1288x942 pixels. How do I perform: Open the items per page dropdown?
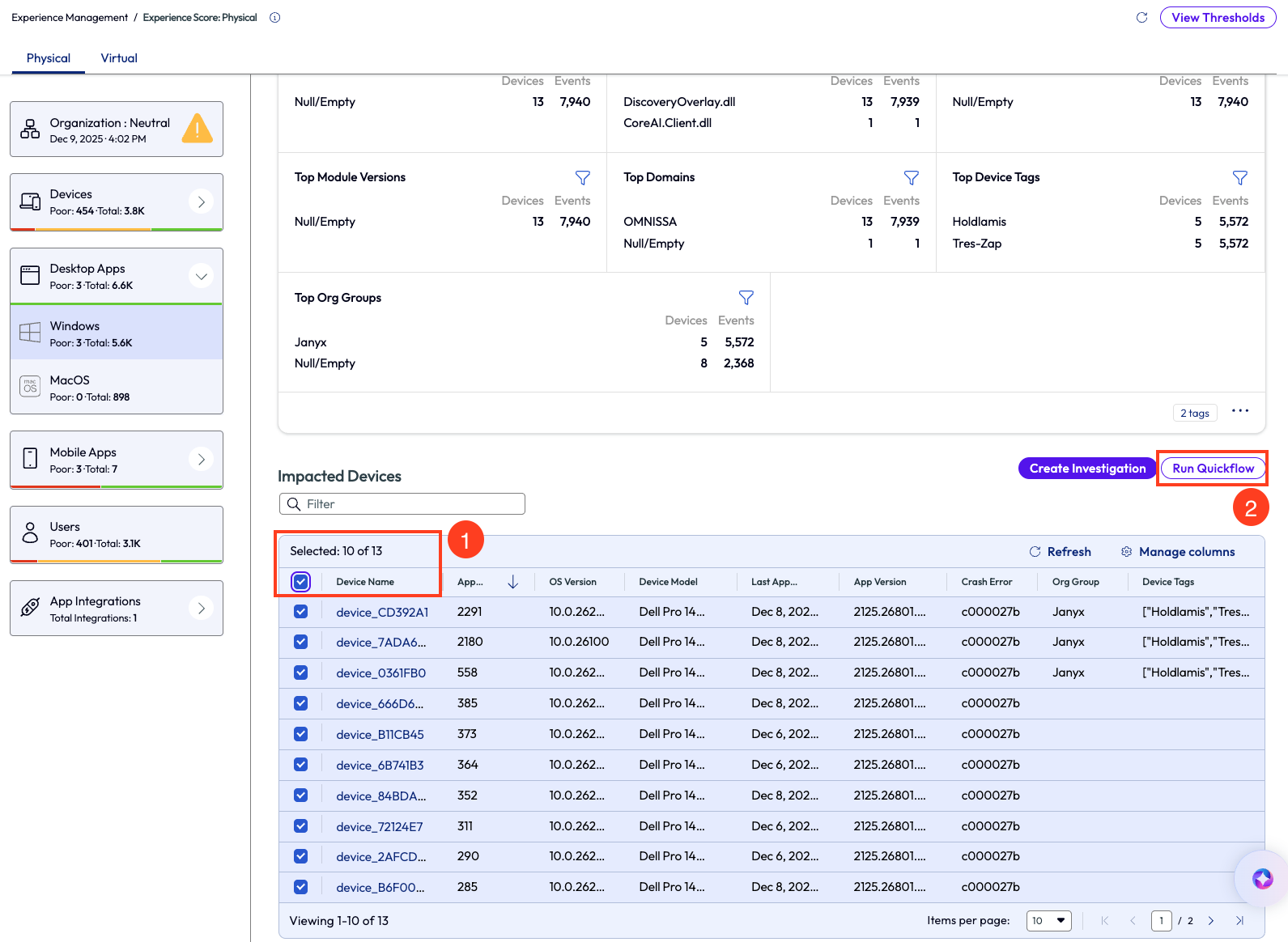coord(1048,921)
